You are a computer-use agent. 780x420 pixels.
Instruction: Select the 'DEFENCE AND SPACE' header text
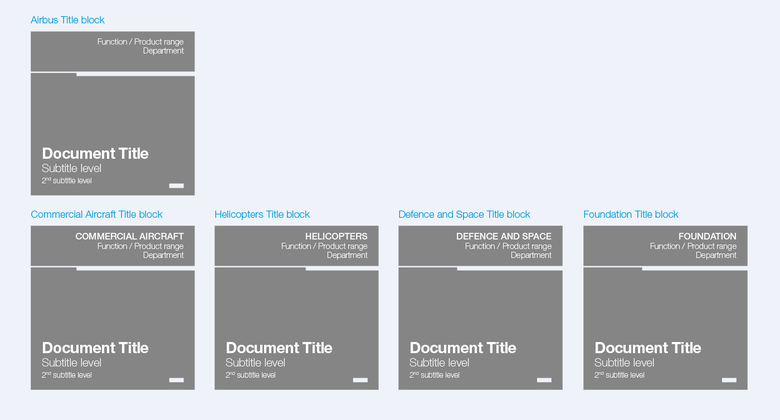click(503, 236)
